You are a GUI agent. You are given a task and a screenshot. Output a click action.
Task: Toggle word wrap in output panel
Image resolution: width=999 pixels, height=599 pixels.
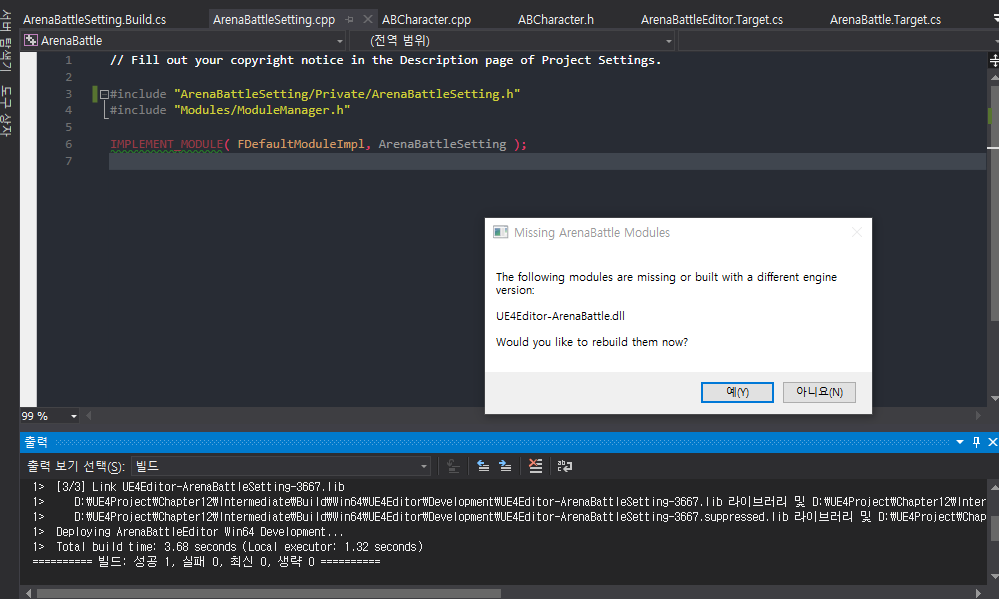pyautogui.click(x=564, y=466)
